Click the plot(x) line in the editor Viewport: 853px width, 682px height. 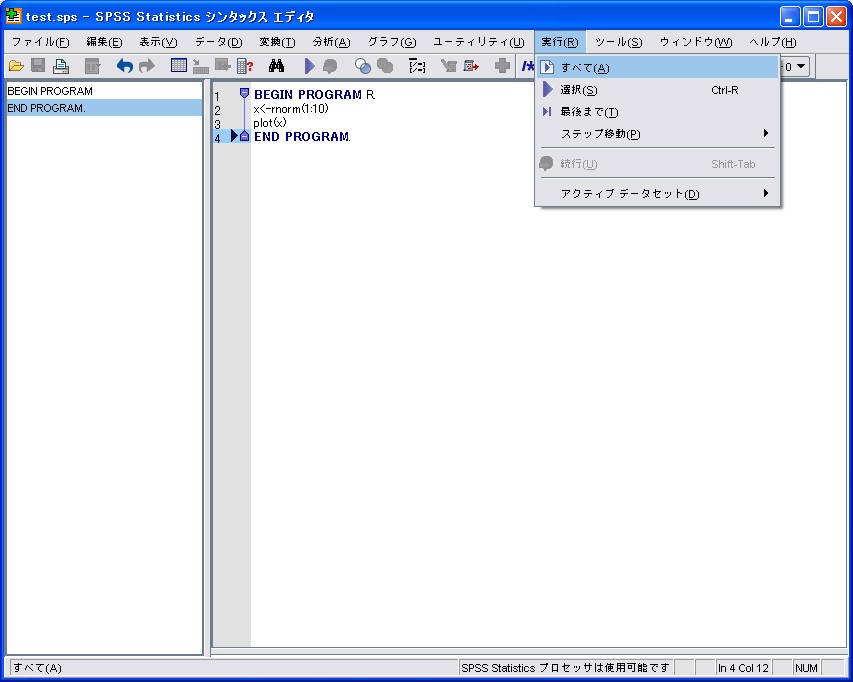click(270, 123)
